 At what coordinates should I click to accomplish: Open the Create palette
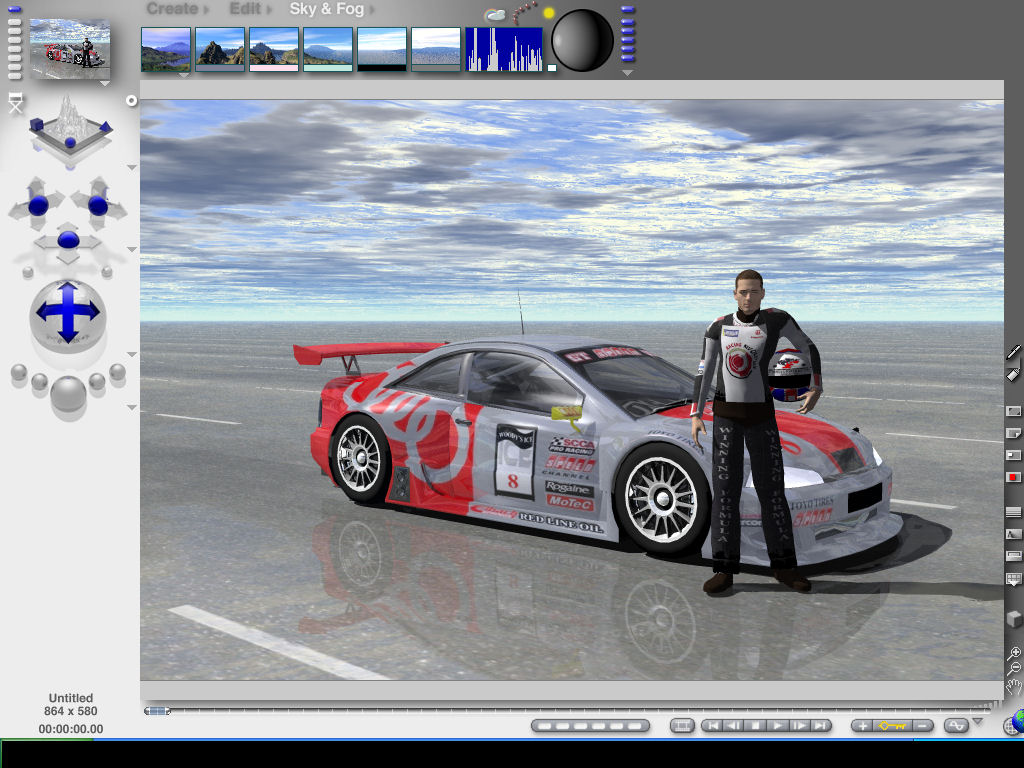[172, 8]
